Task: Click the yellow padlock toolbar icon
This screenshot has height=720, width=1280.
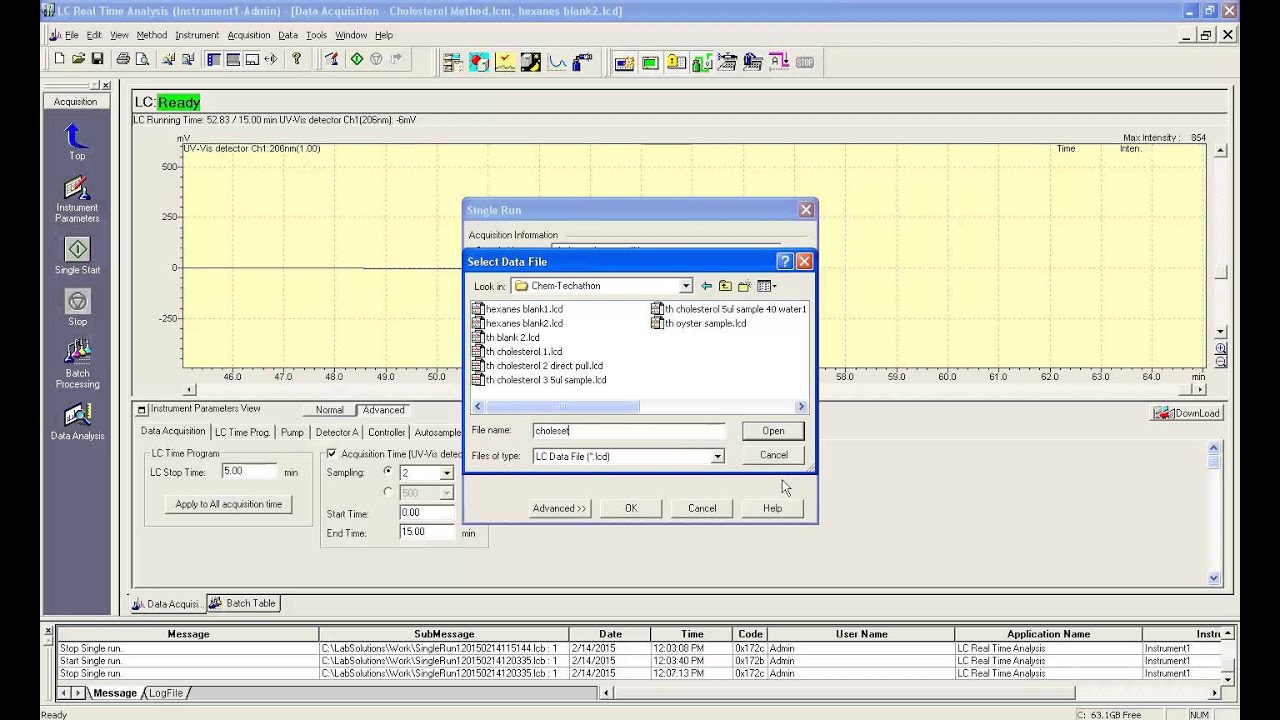Action: click(676, 62)
